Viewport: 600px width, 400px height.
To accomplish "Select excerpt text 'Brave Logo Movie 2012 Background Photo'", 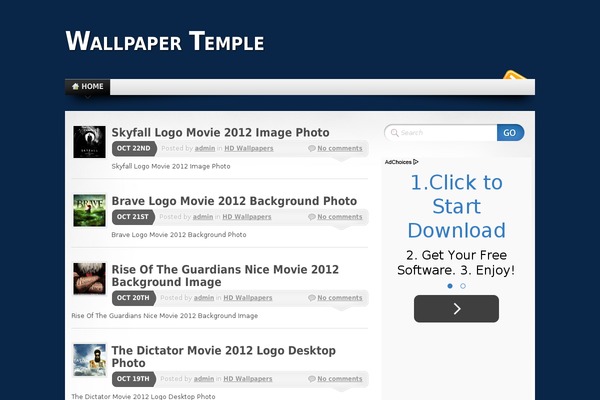I will click(179, 235).
